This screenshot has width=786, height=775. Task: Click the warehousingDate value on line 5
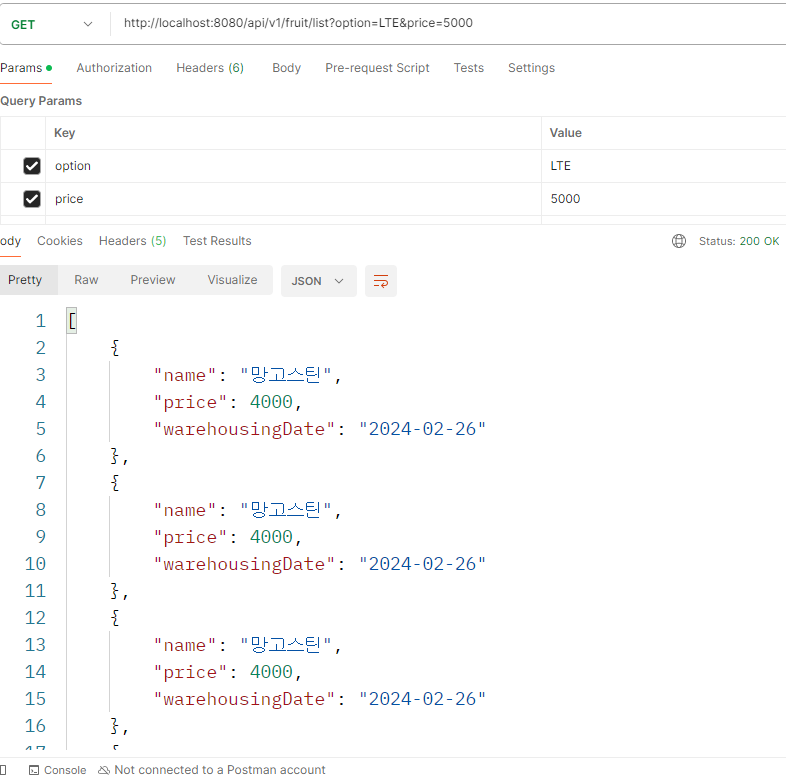tap(423, 429)
